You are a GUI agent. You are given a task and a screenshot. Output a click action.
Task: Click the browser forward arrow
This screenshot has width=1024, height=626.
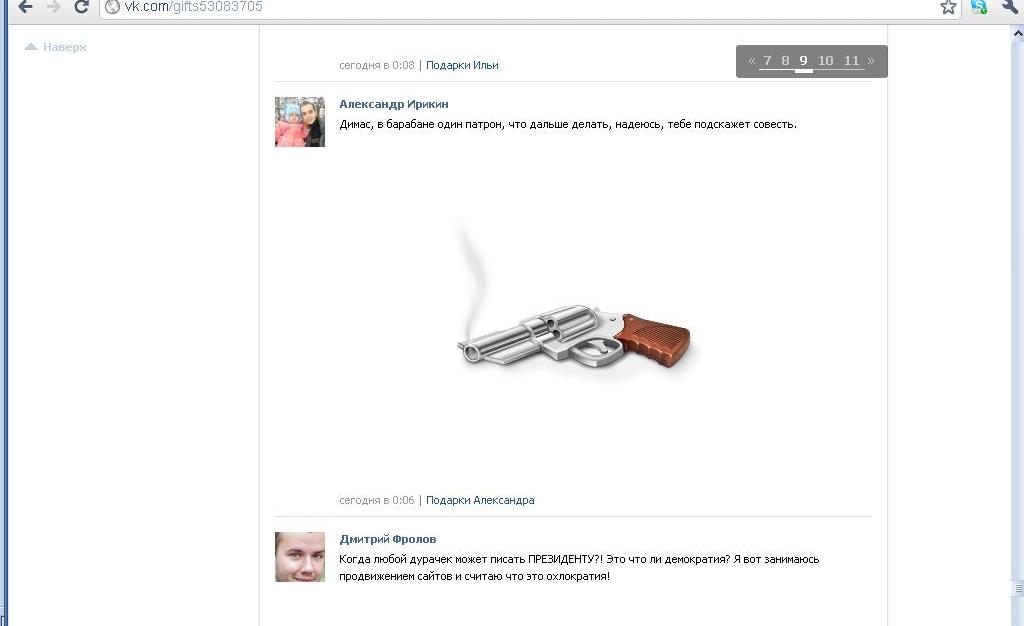point(54,7)
